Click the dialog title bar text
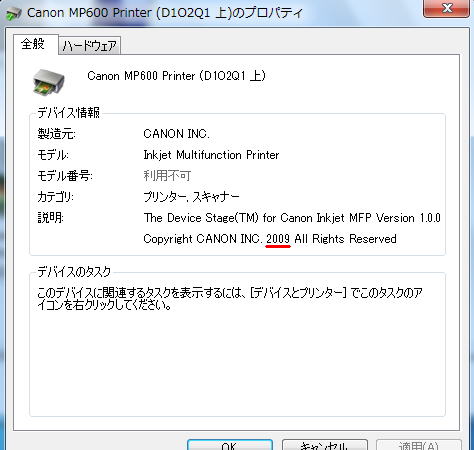474x450 pixels. point(165,13)
